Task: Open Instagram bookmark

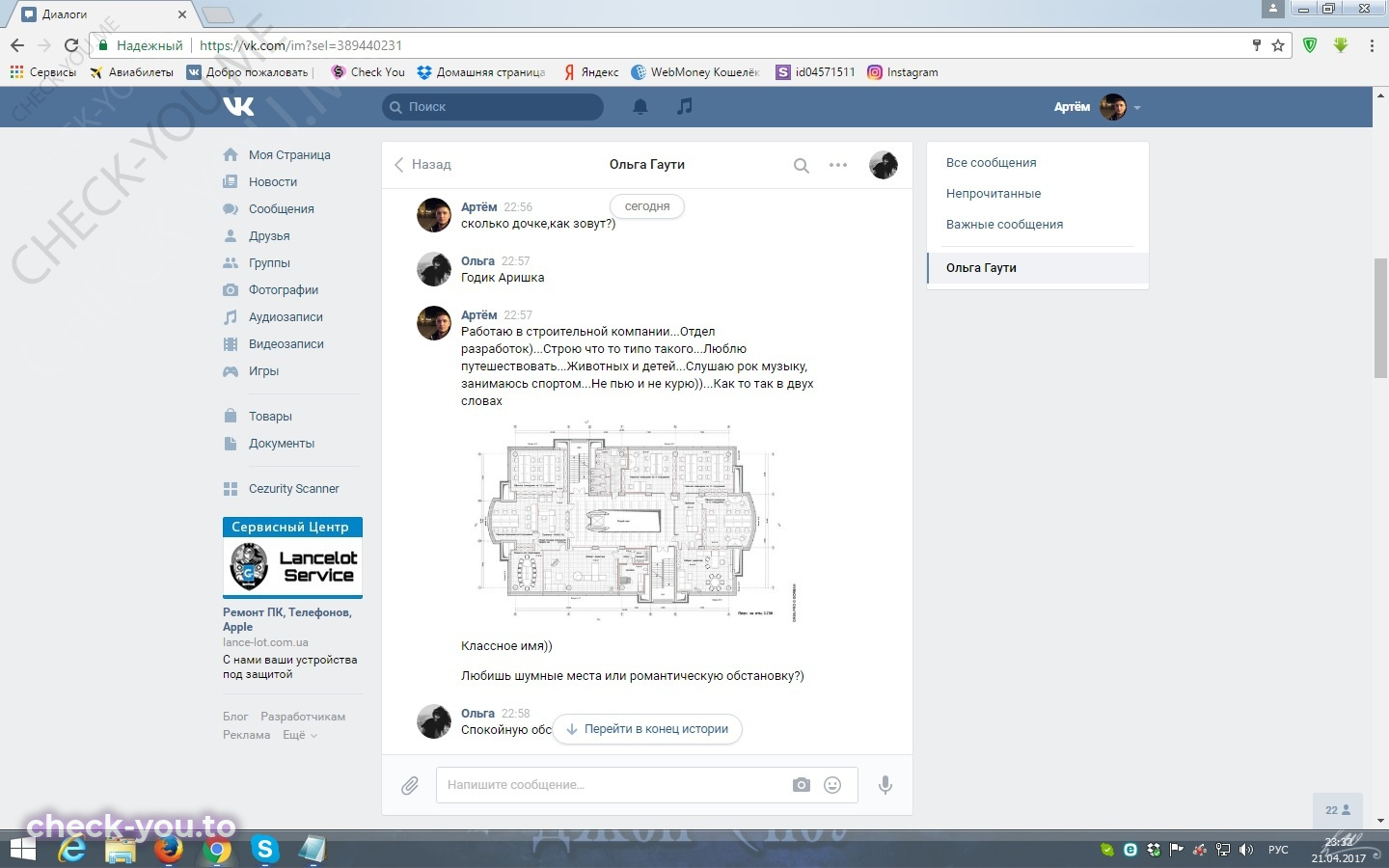Action: pyautogui.click(x=902, y=72)
